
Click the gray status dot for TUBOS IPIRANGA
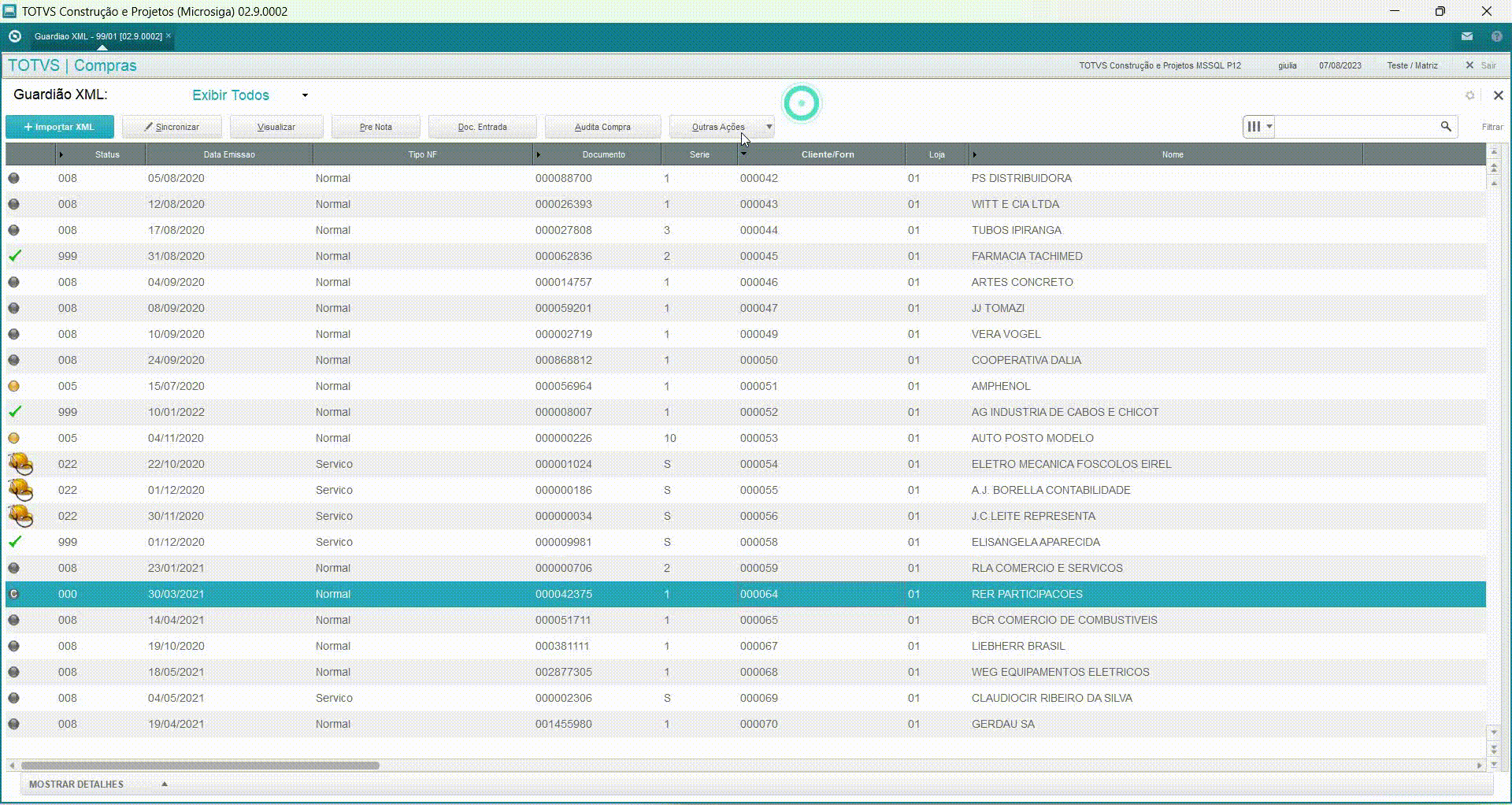pyautogui.click(x=13, y=230)
